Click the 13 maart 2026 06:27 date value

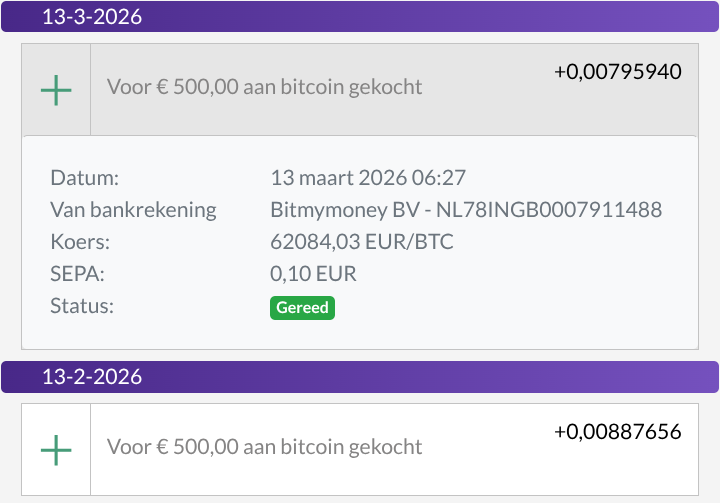(368, 178)
